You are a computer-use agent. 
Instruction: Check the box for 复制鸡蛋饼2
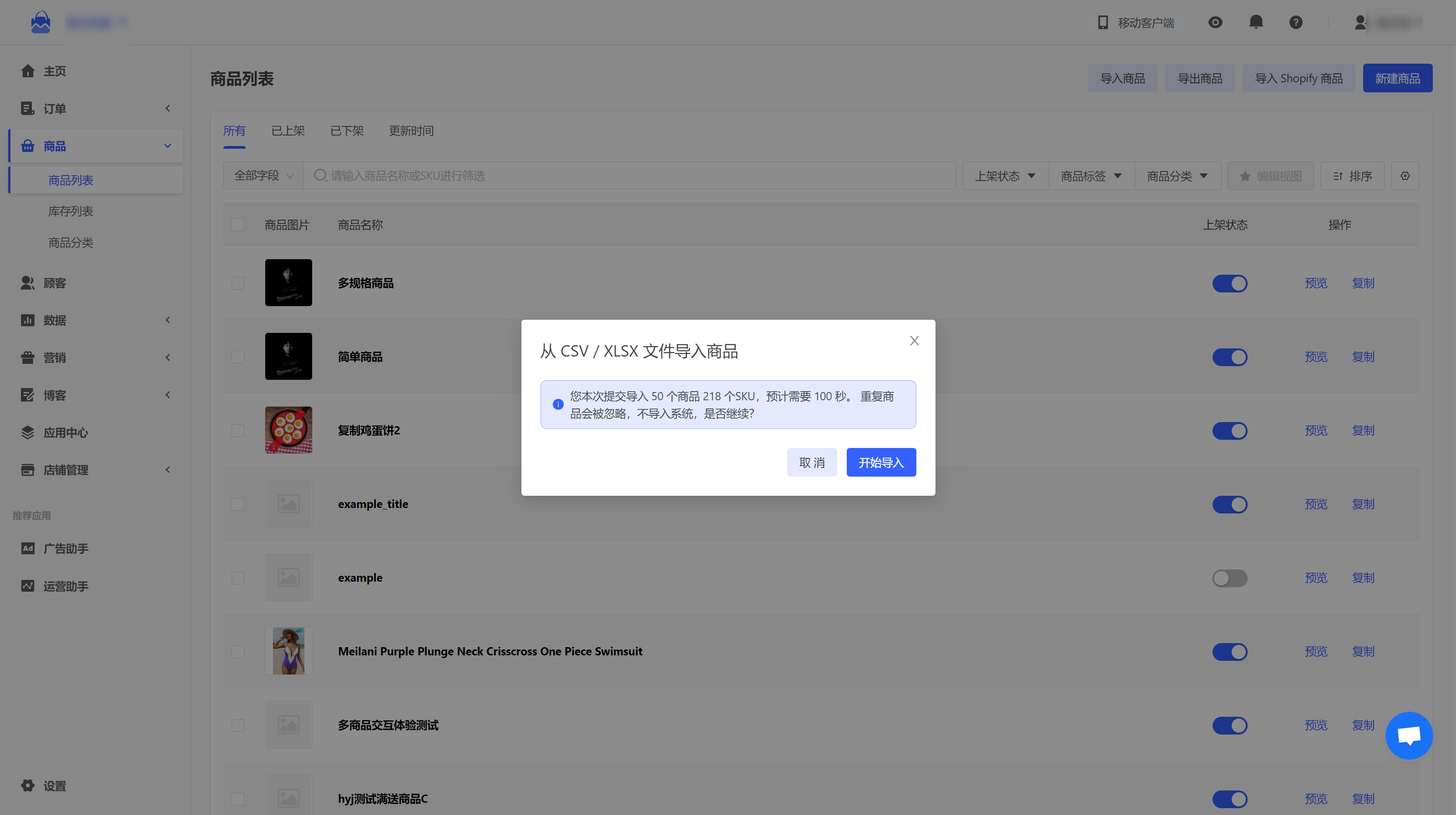[238, 430]
